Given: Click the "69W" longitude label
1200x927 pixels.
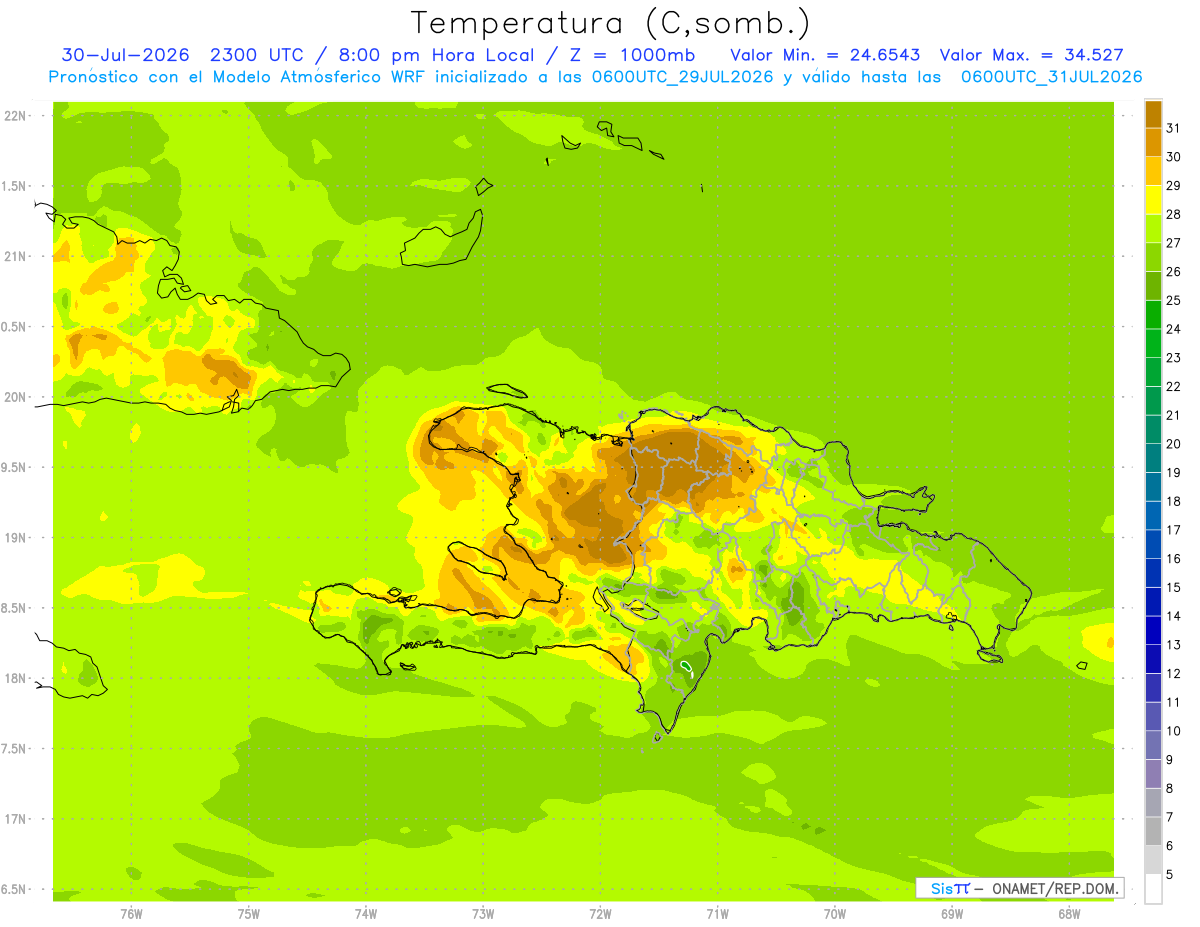Looking at the screenshot, I should 952,913.
